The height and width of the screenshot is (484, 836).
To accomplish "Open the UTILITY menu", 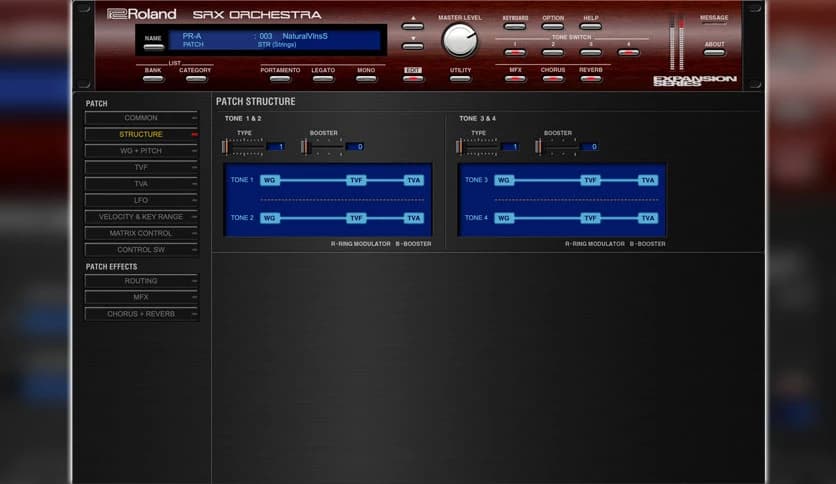I will [x=460, y=78].
